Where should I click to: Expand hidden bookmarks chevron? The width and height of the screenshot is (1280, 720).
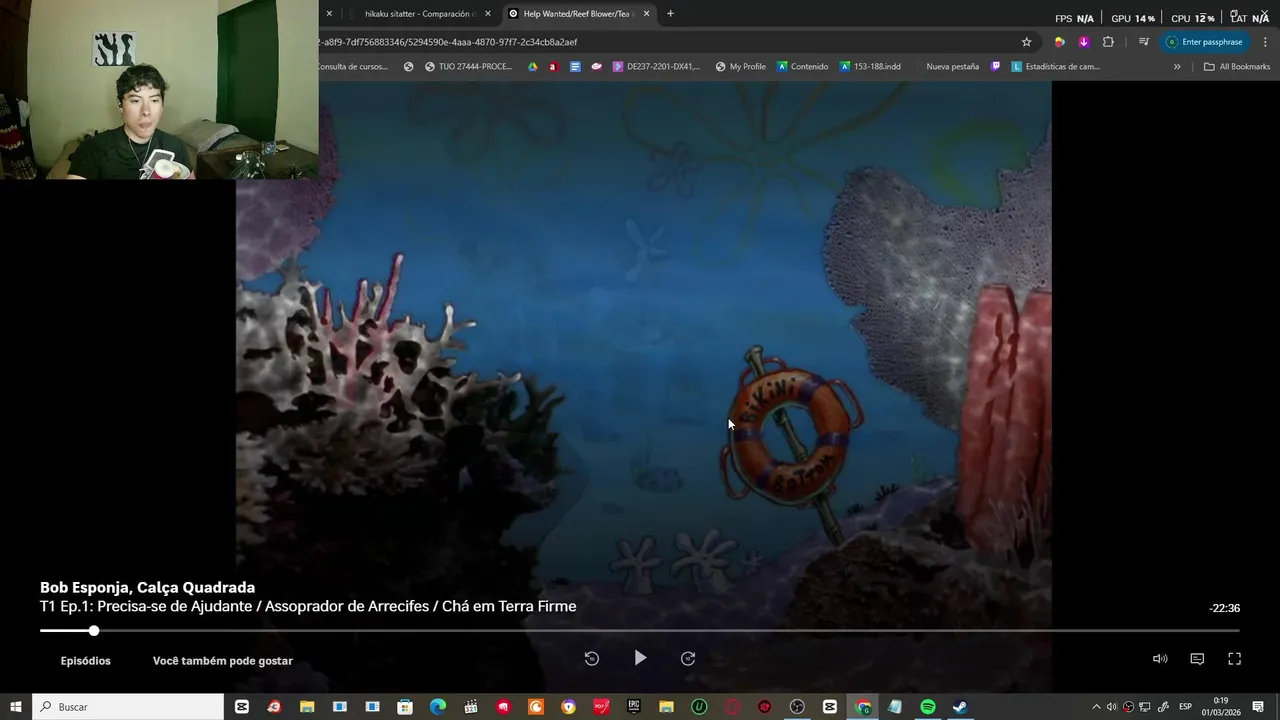point(1177,67)
